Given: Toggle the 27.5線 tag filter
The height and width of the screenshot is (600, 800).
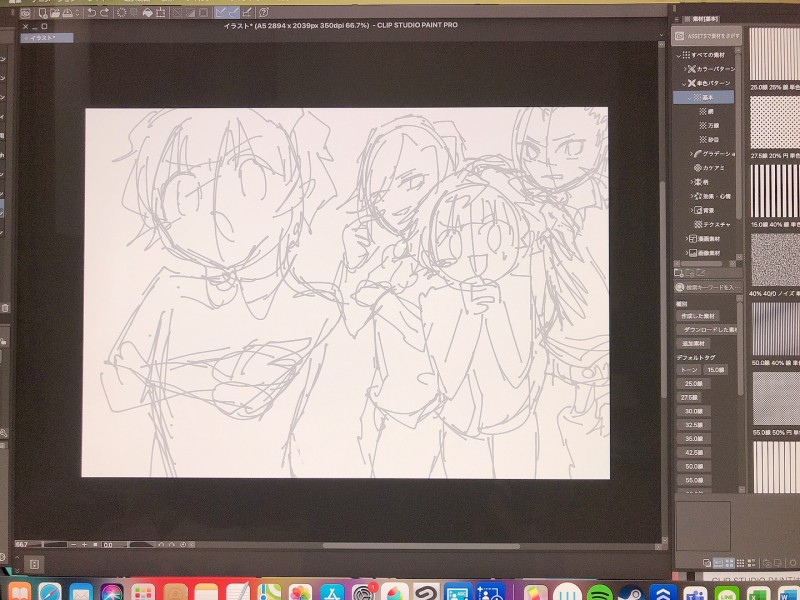Looking at the screenshot, I should (x=689, y=397).
